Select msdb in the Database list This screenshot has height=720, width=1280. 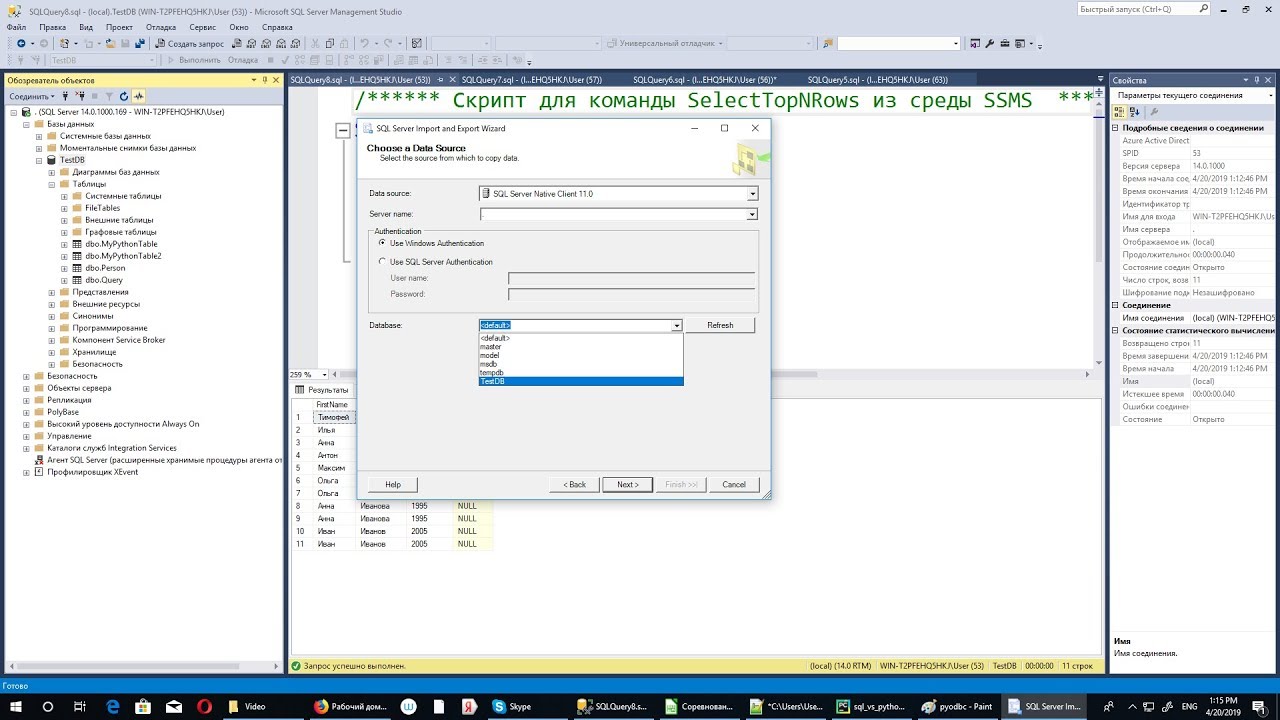[x=581, y=364]
